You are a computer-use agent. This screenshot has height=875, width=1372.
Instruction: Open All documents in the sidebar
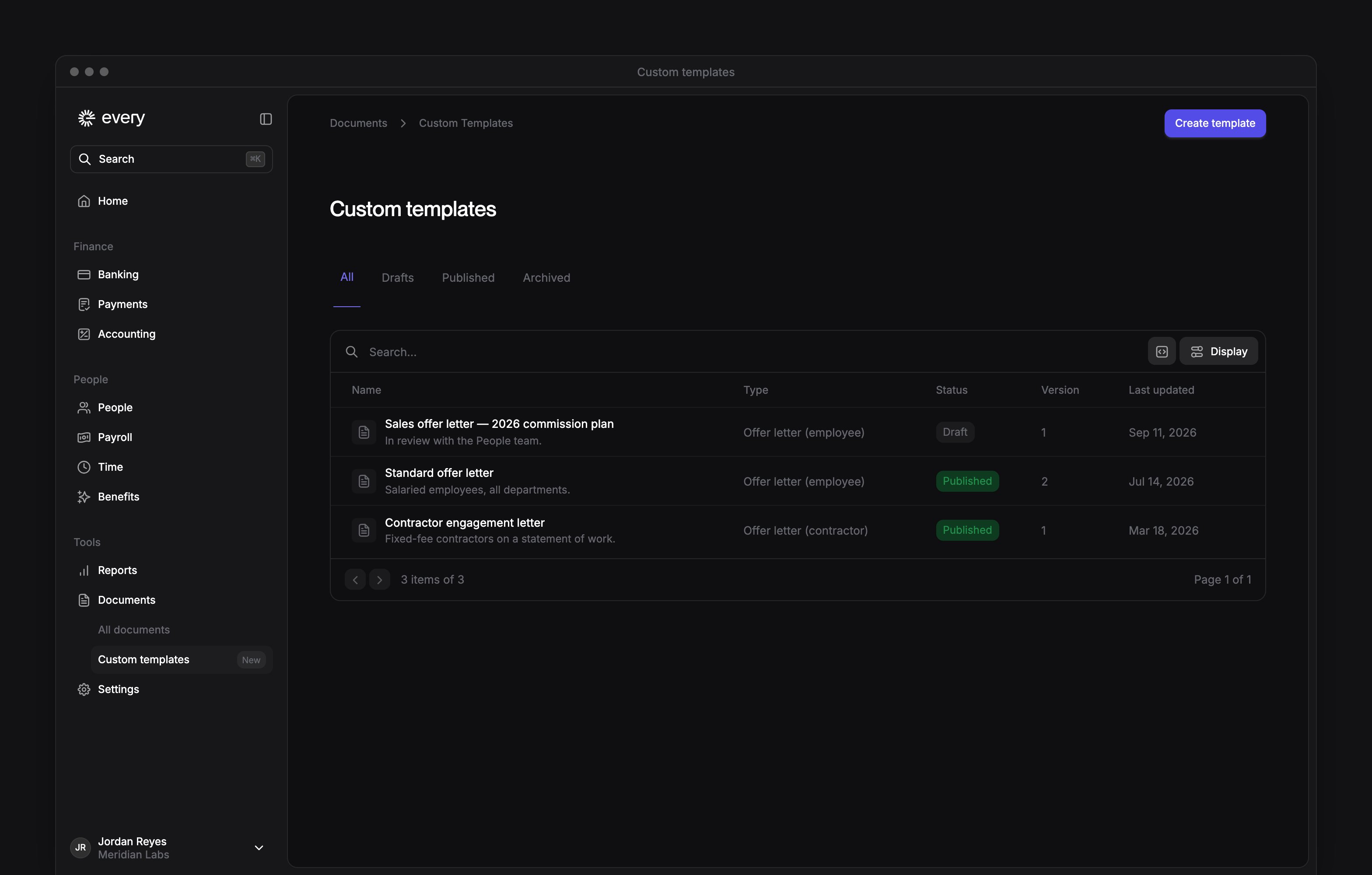pos(134,630)
